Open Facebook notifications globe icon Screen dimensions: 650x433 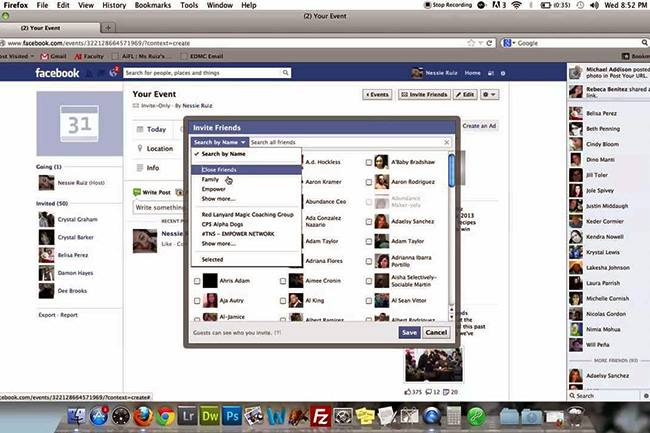click(114, 73)
